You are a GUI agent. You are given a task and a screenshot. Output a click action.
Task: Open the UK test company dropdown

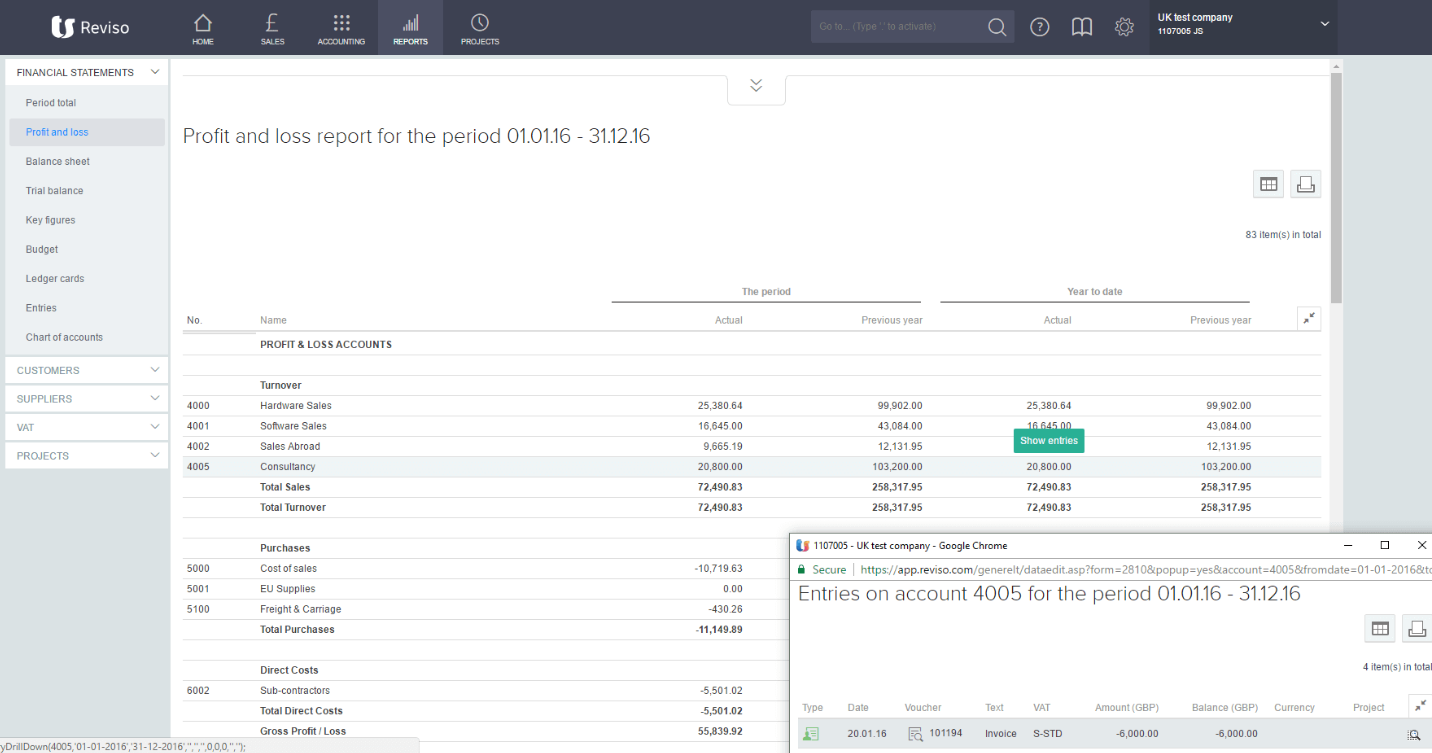[1324, 24]
